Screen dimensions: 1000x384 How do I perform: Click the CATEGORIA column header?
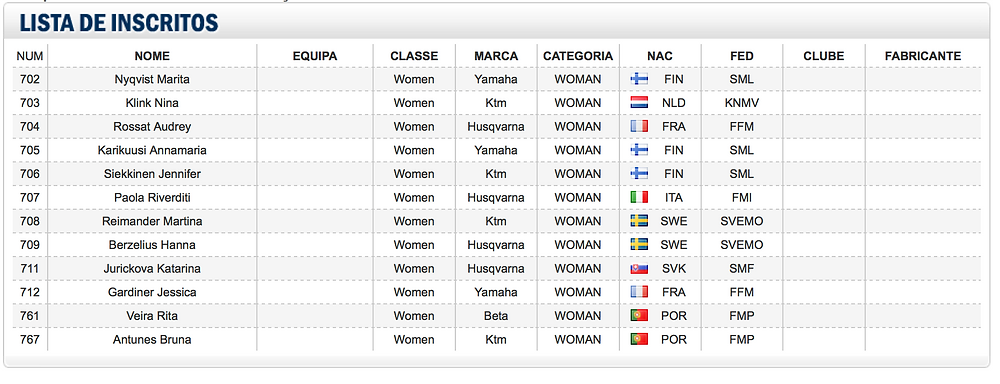(578, 56)
